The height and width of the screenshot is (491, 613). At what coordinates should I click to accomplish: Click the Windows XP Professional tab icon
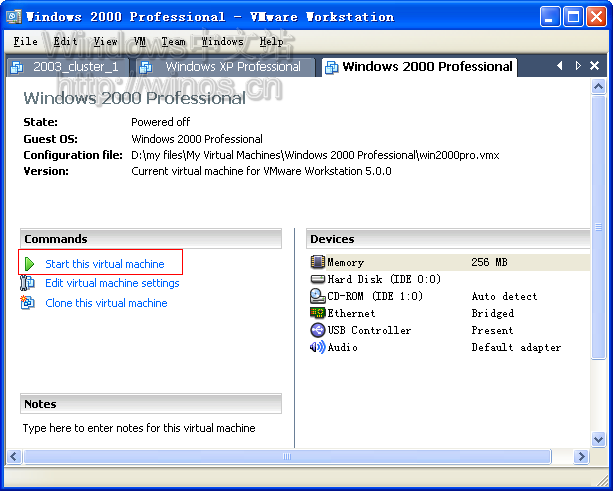click(145, 67)
